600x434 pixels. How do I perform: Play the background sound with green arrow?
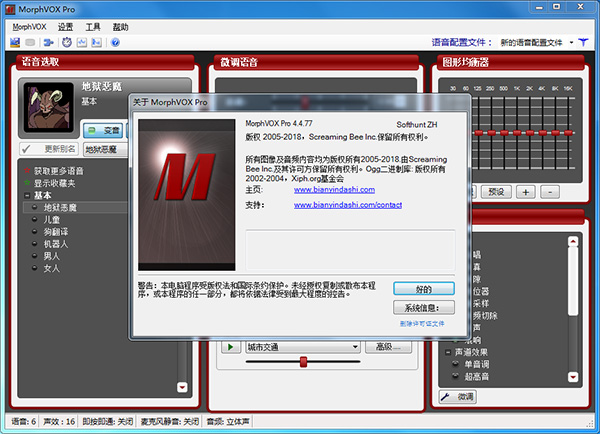(231, 347)
